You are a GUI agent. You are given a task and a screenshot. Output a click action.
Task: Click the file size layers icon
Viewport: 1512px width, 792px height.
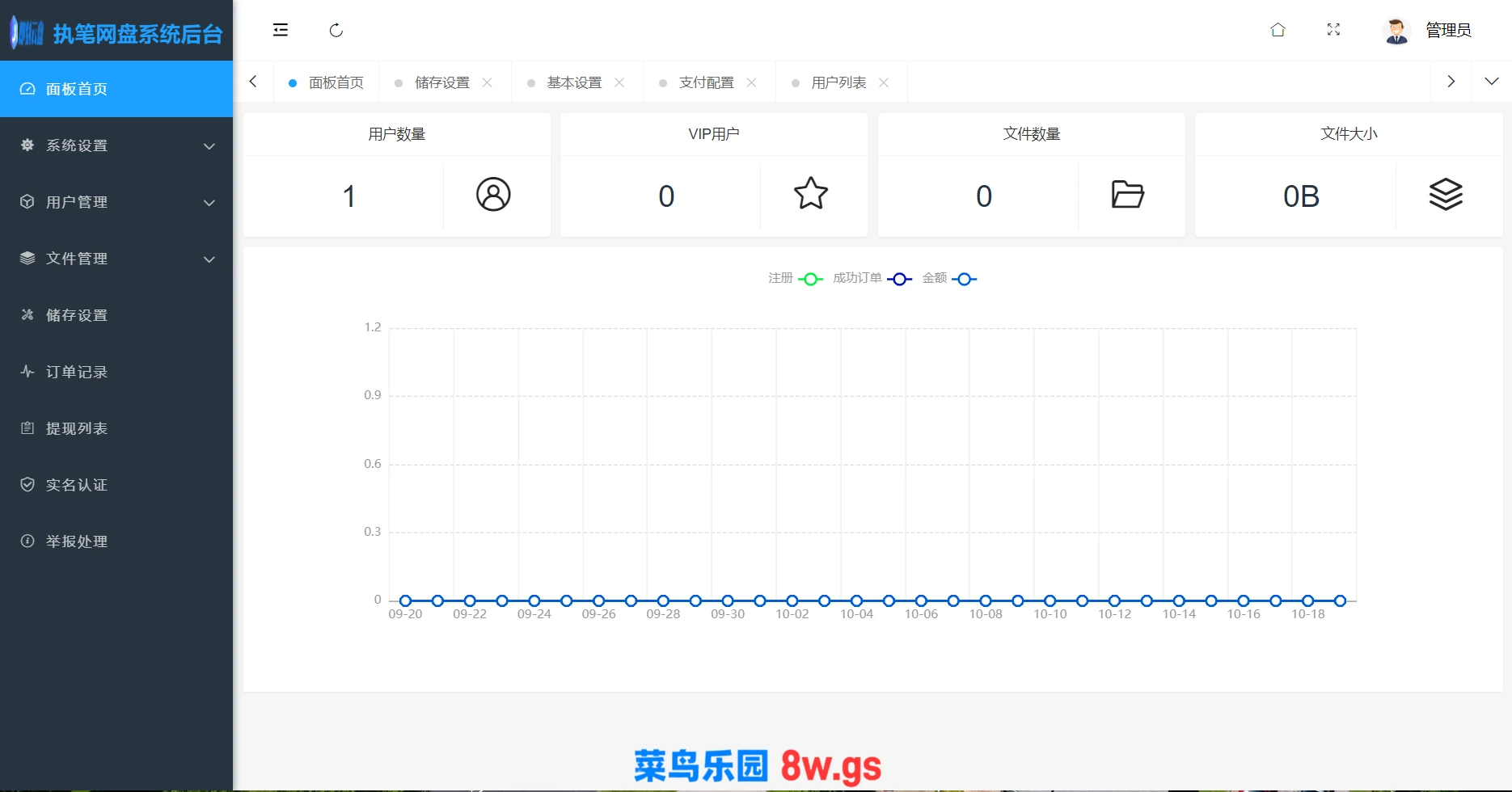1446,195
